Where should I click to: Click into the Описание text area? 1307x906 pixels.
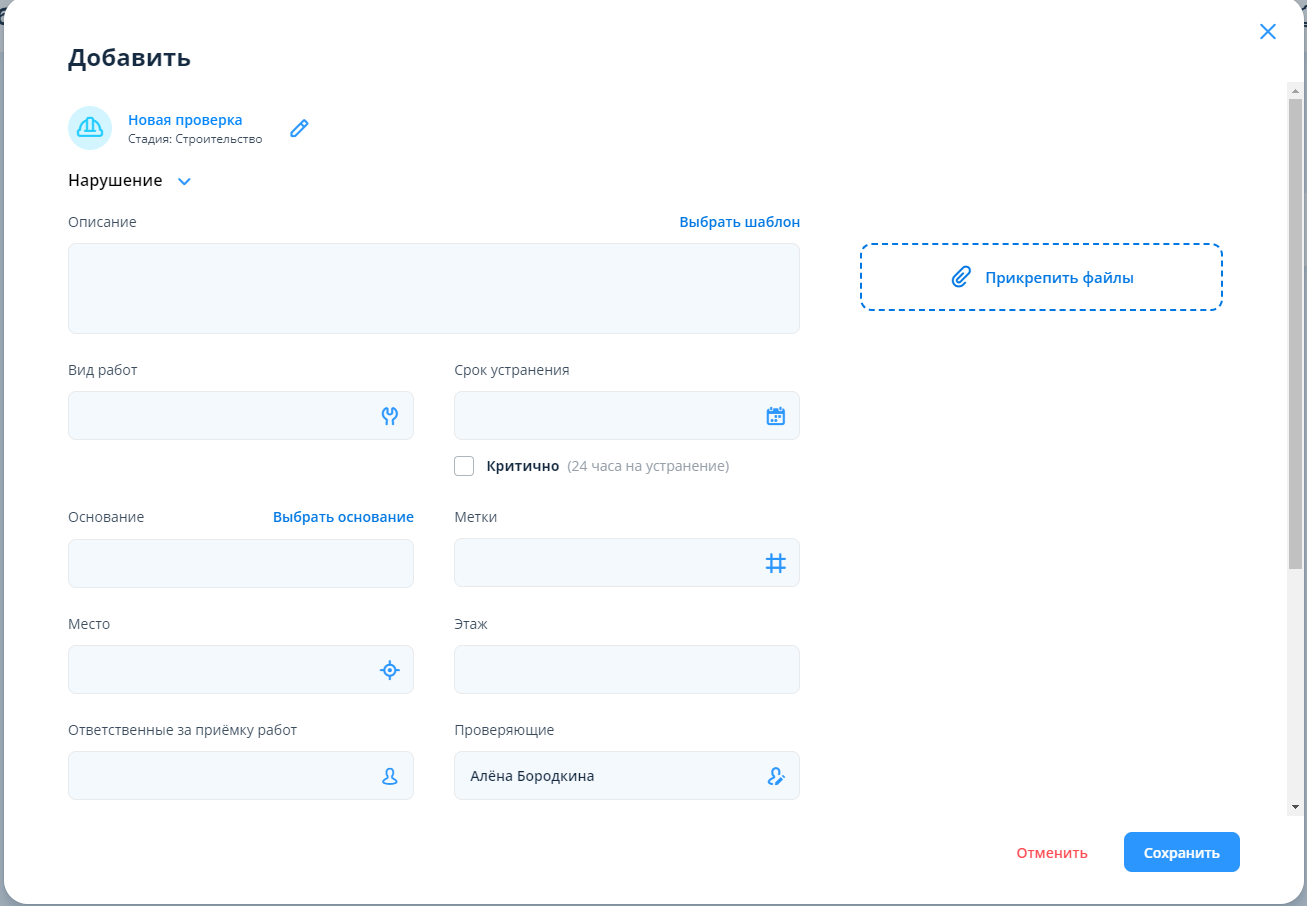pyautogui.click(x=433, y=288)
